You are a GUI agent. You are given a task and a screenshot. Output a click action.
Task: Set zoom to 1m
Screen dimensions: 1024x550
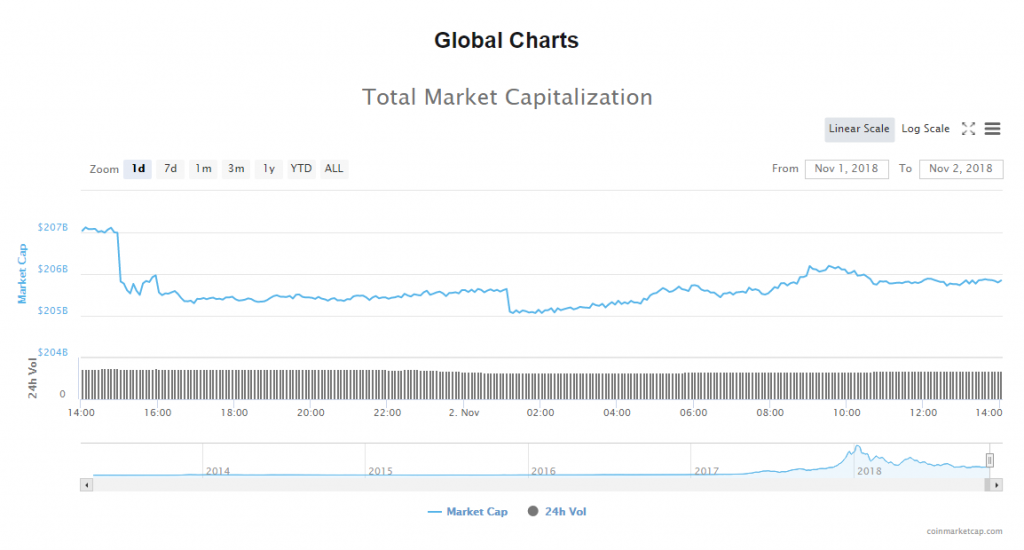(x=203, y=169)
